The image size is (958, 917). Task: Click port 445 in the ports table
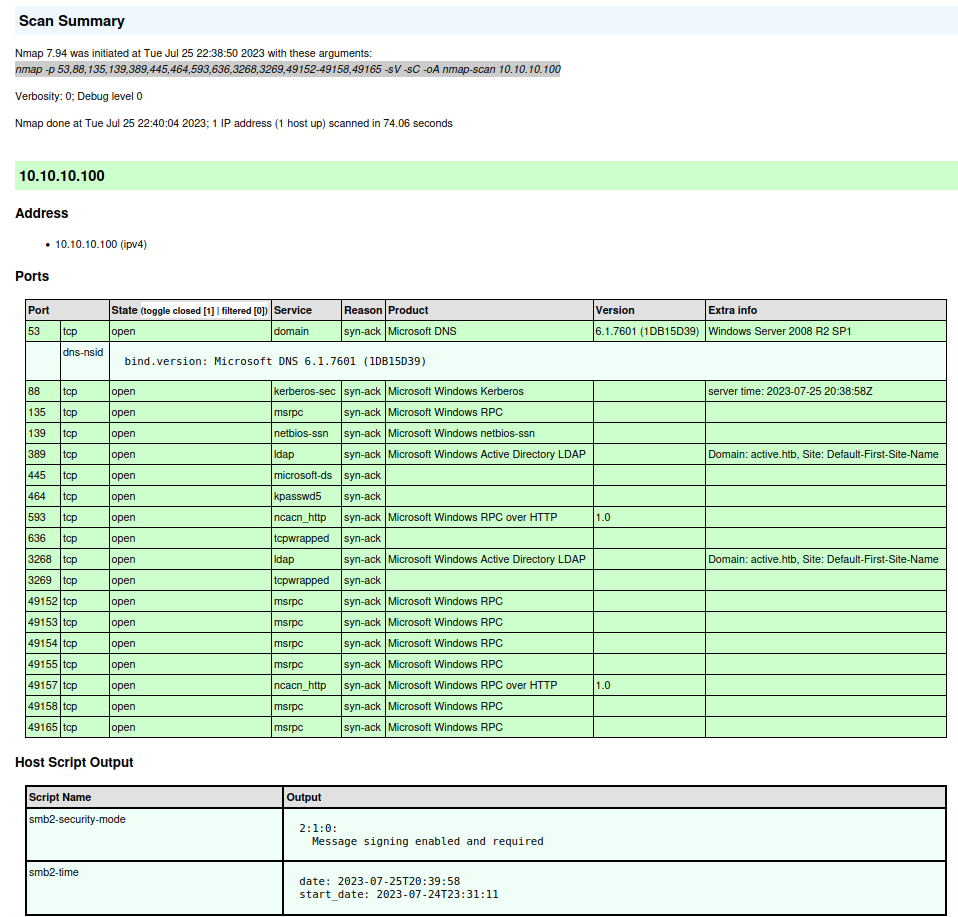pos(37,475)
